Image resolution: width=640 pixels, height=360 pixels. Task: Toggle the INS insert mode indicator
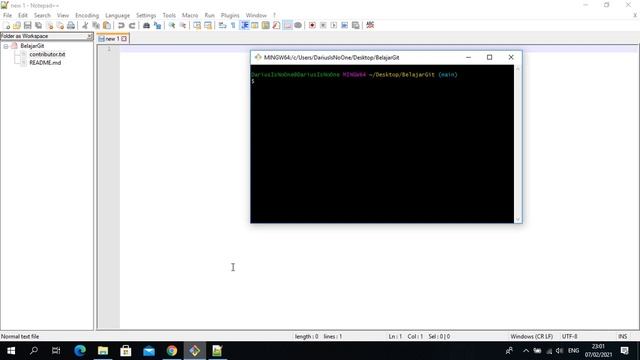[622, 336]
